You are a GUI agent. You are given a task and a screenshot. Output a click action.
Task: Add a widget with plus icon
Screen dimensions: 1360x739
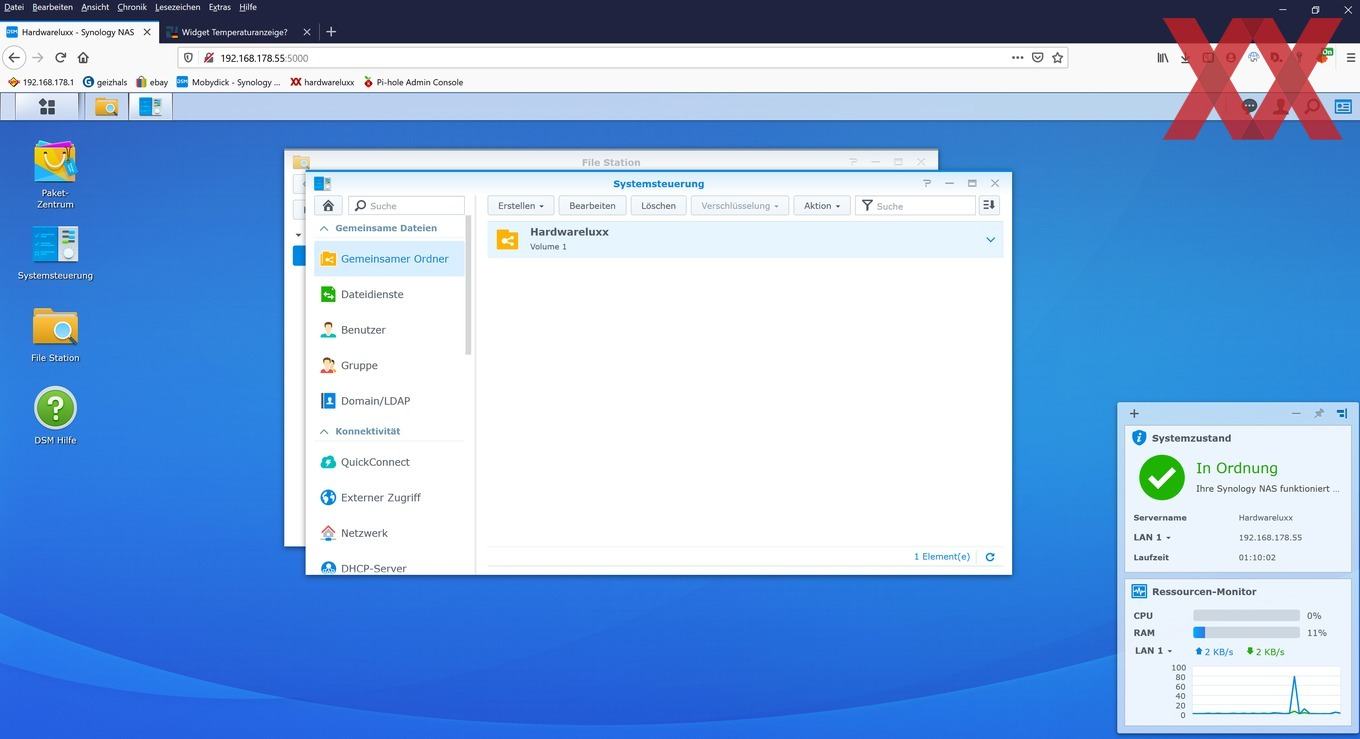point(1134,413)
